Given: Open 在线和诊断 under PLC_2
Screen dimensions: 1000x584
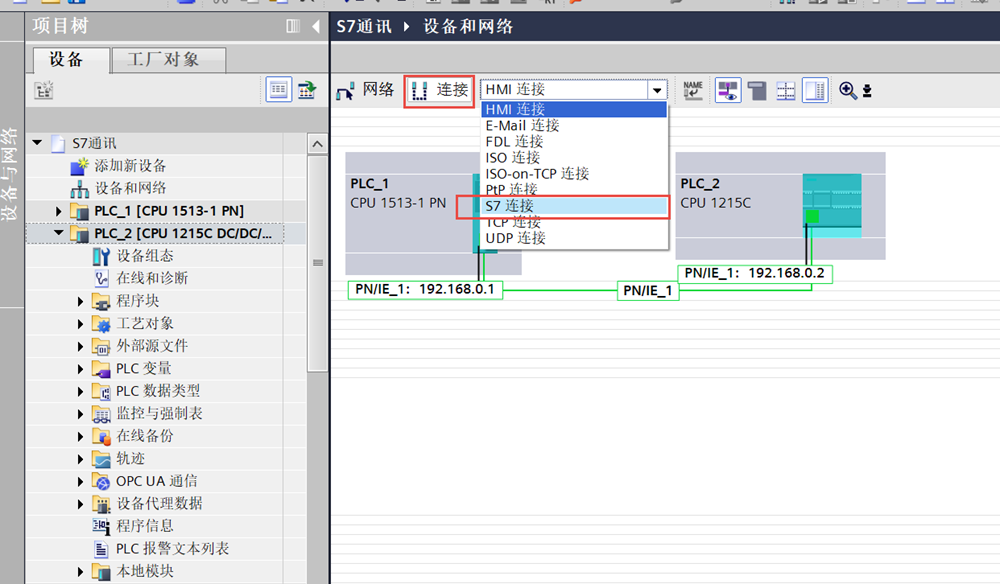Looking at the screenshot, I should pyautogui.click(x=151, y=278).
